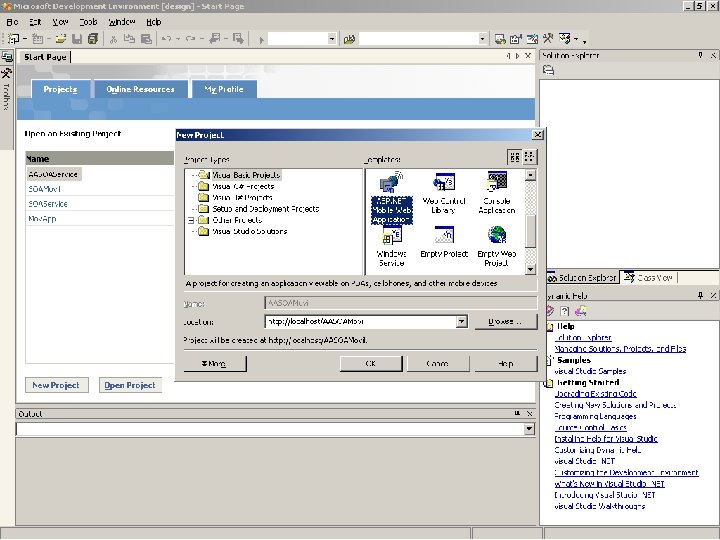
Task: Click the templates list scroll-down arrow
Action: click(530, 269)
